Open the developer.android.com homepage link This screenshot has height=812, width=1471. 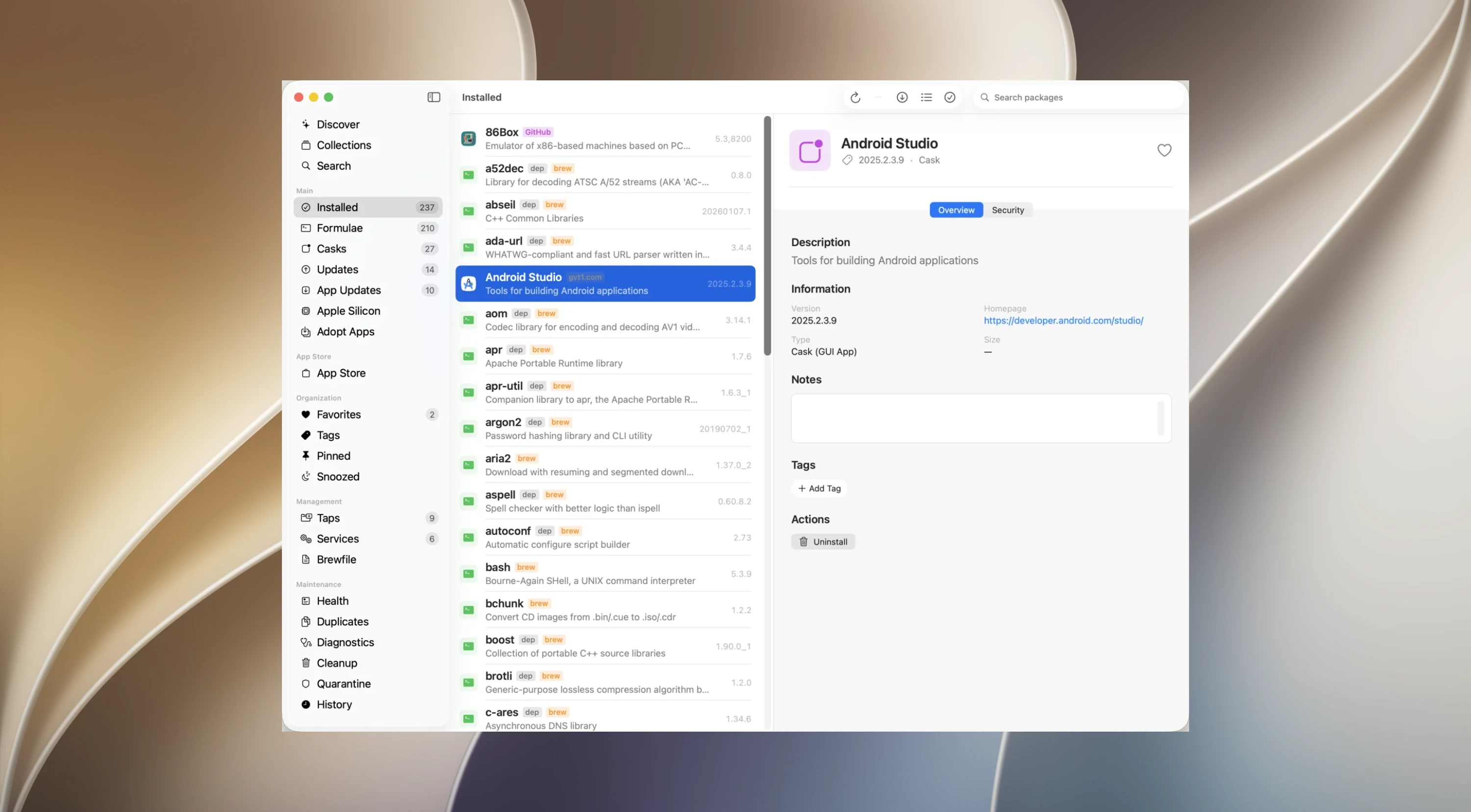1063,320
